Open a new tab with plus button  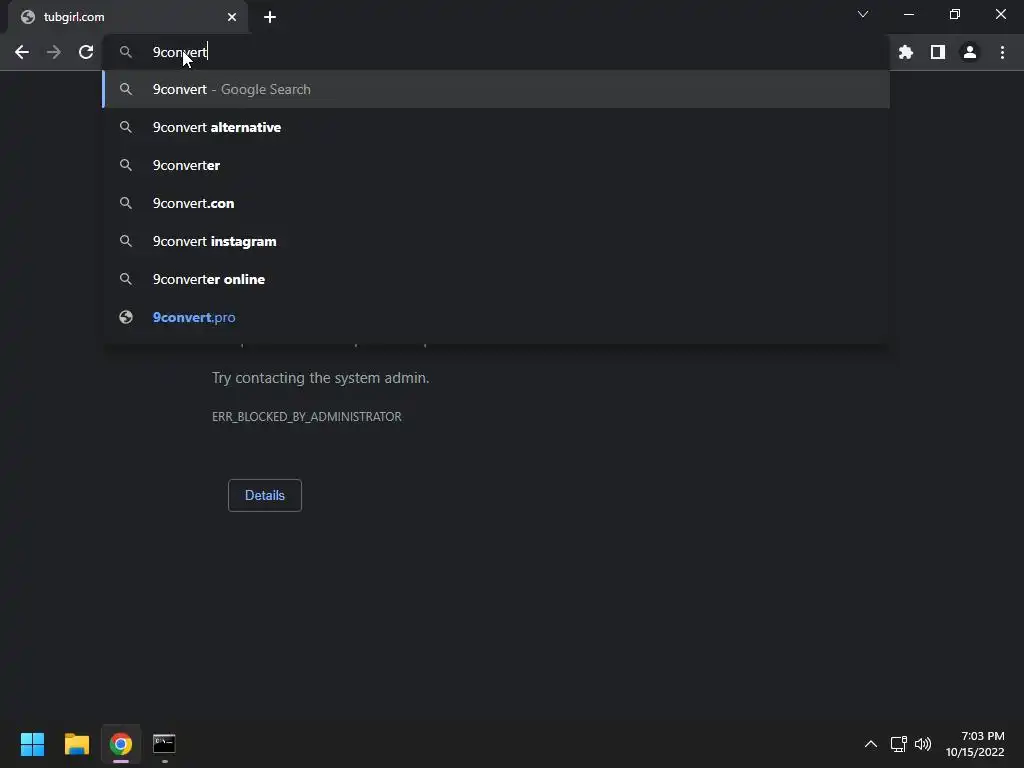click(x=270, y=17)
